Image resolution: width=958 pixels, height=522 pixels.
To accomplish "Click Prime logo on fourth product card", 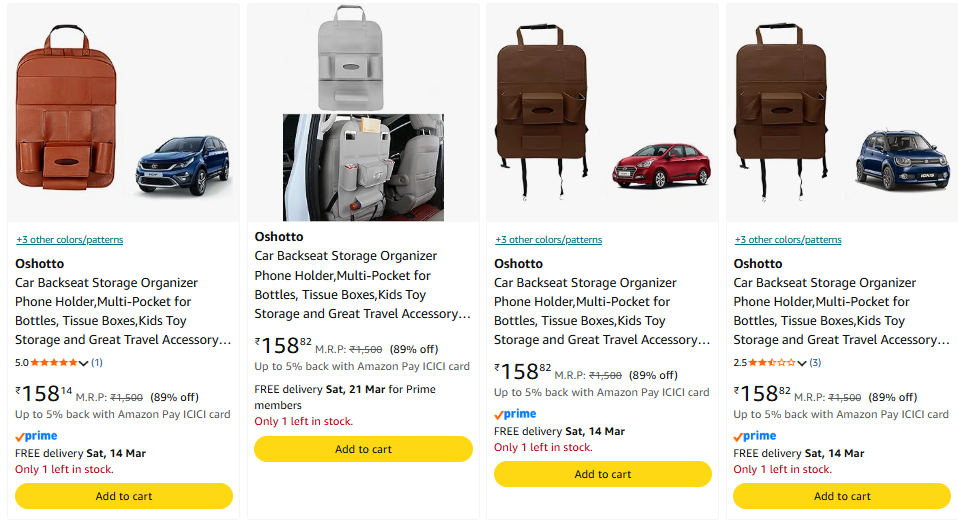I will point(754,436).
